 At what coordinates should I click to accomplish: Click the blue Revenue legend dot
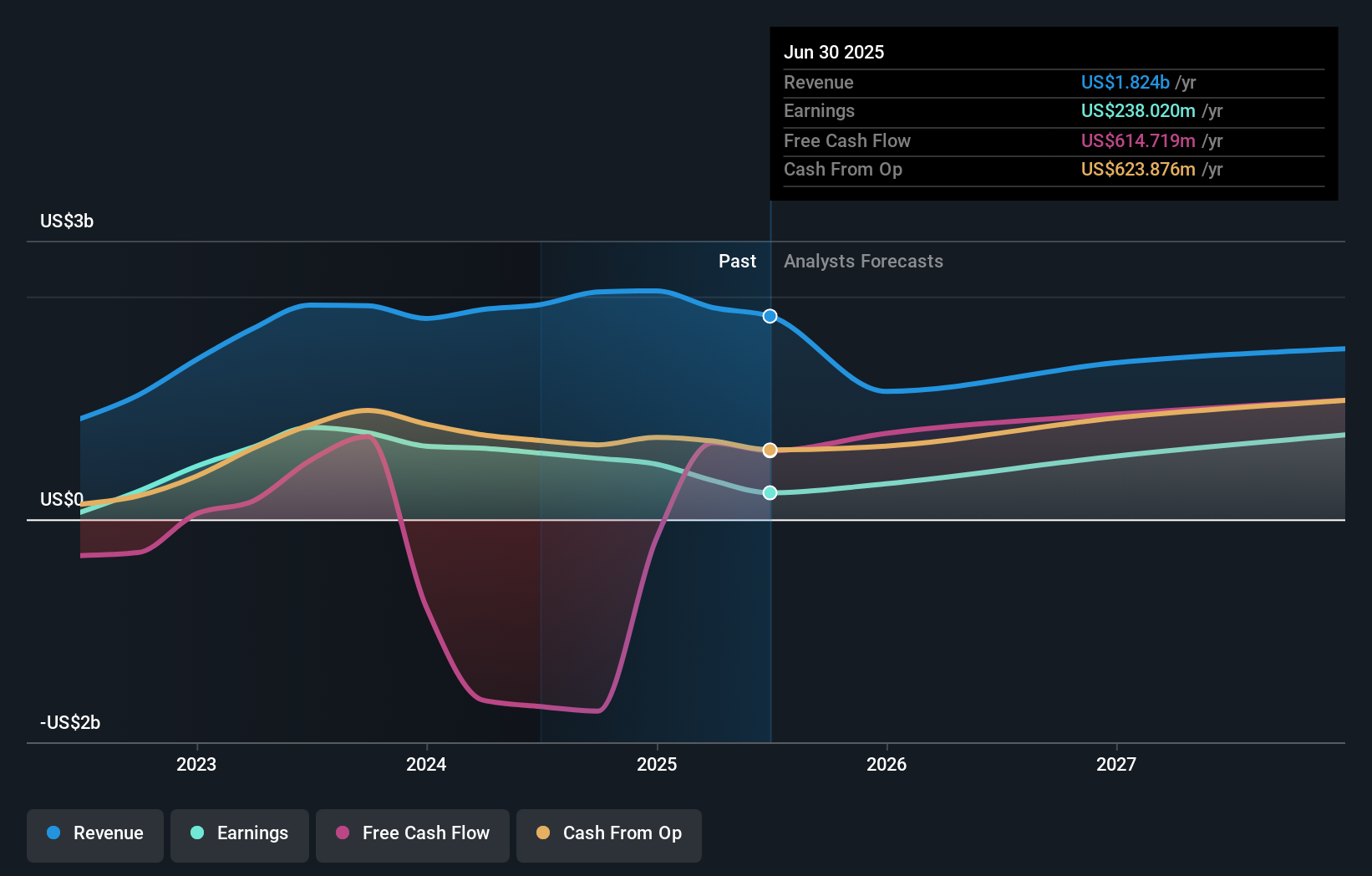(53, 833)
